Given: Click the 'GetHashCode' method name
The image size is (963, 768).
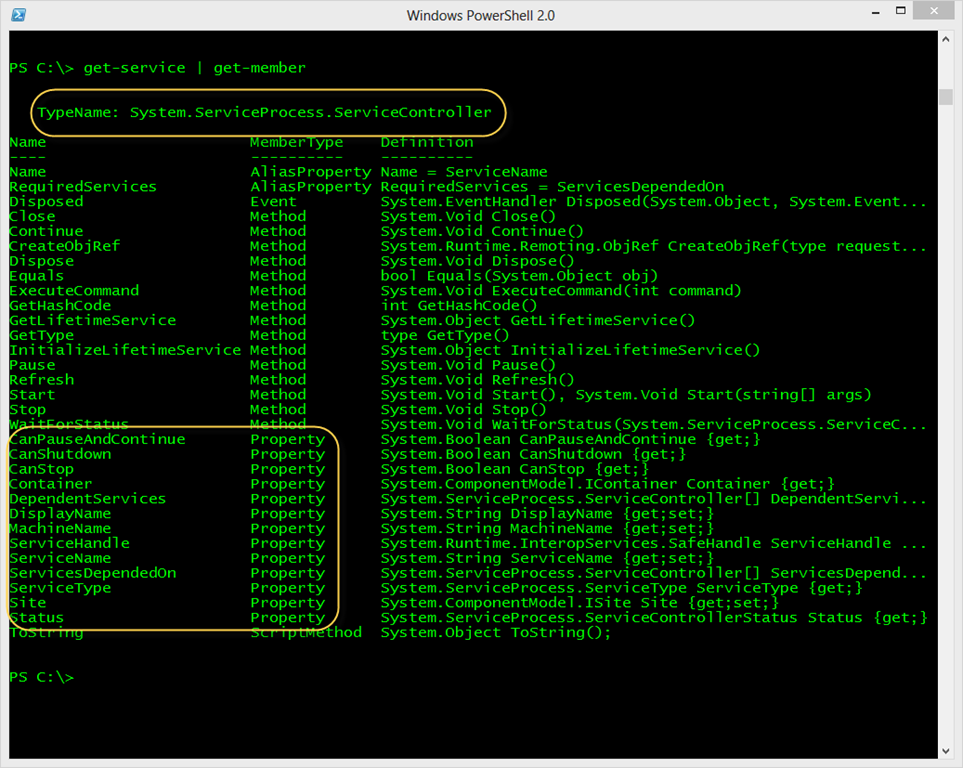Looking at the screenshot, I should pyautogui.click(x=60, y=305).
